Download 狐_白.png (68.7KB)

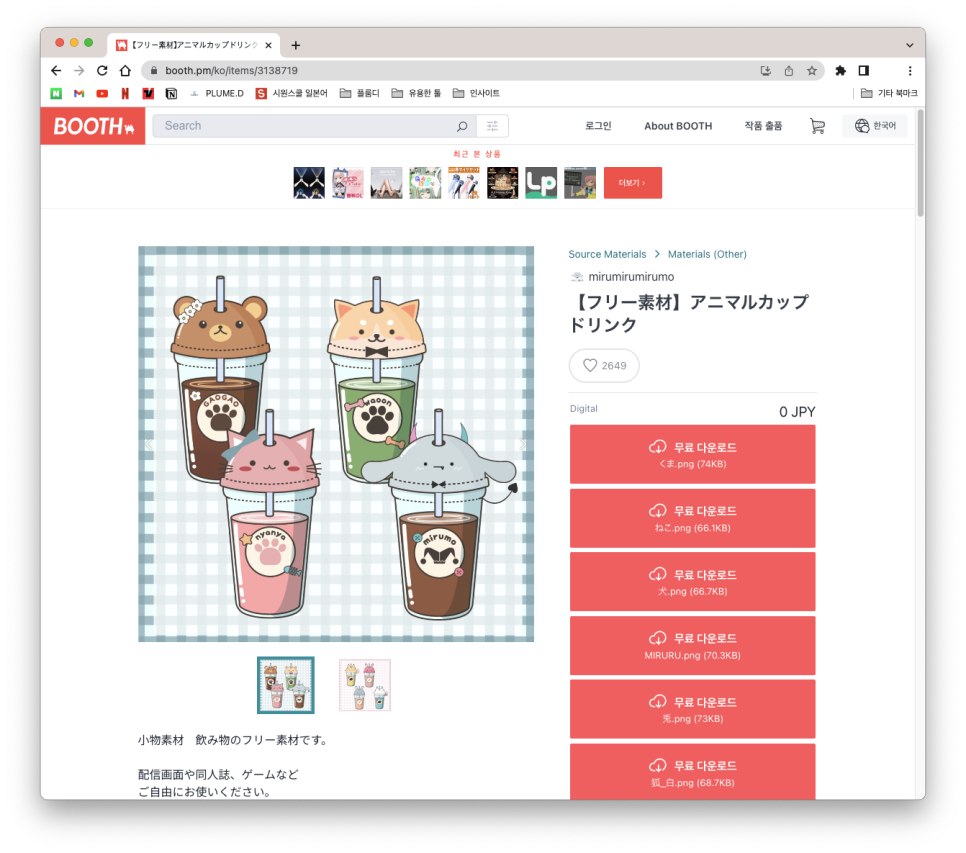coord(692,772)
